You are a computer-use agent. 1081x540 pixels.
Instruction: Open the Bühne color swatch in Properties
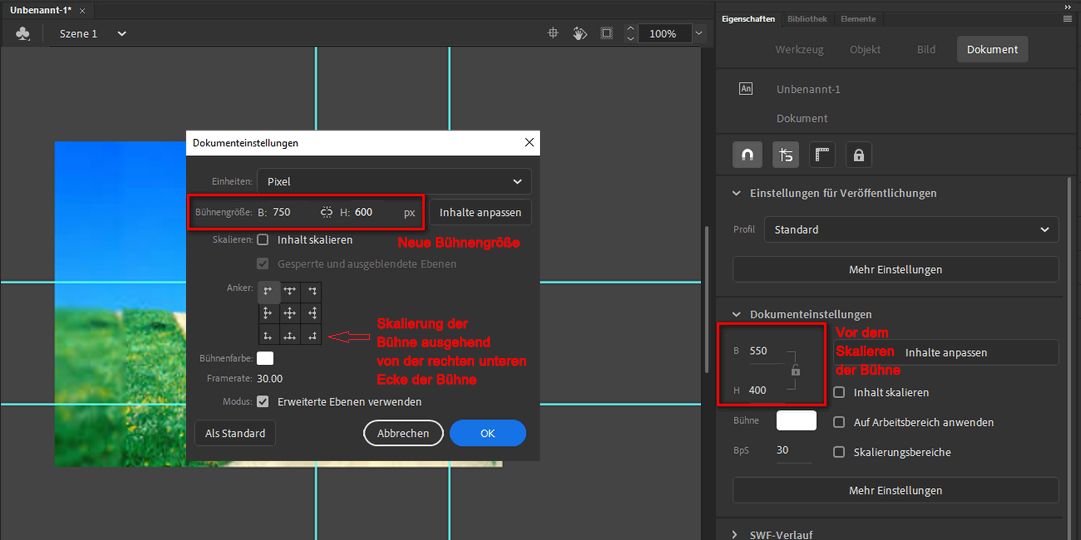pyautogui.click(x=796, y=420)
